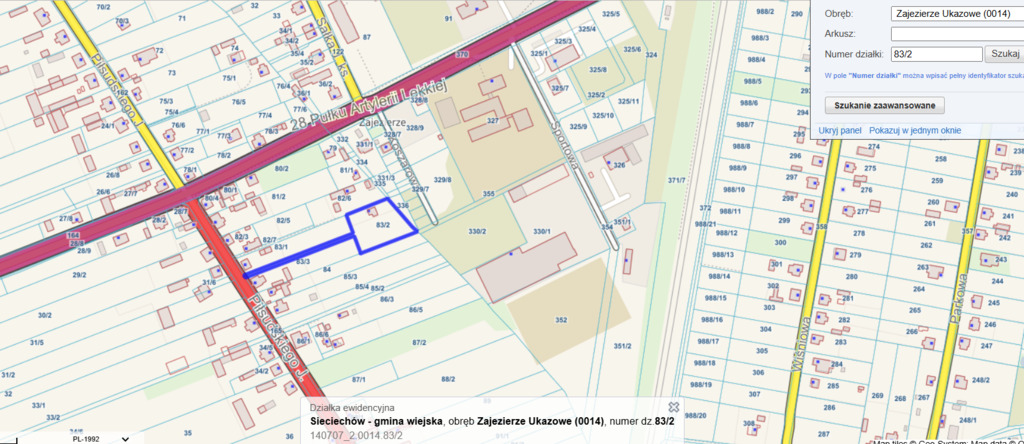Close the Działka ewidencyjna info popup

pos(673,407)
